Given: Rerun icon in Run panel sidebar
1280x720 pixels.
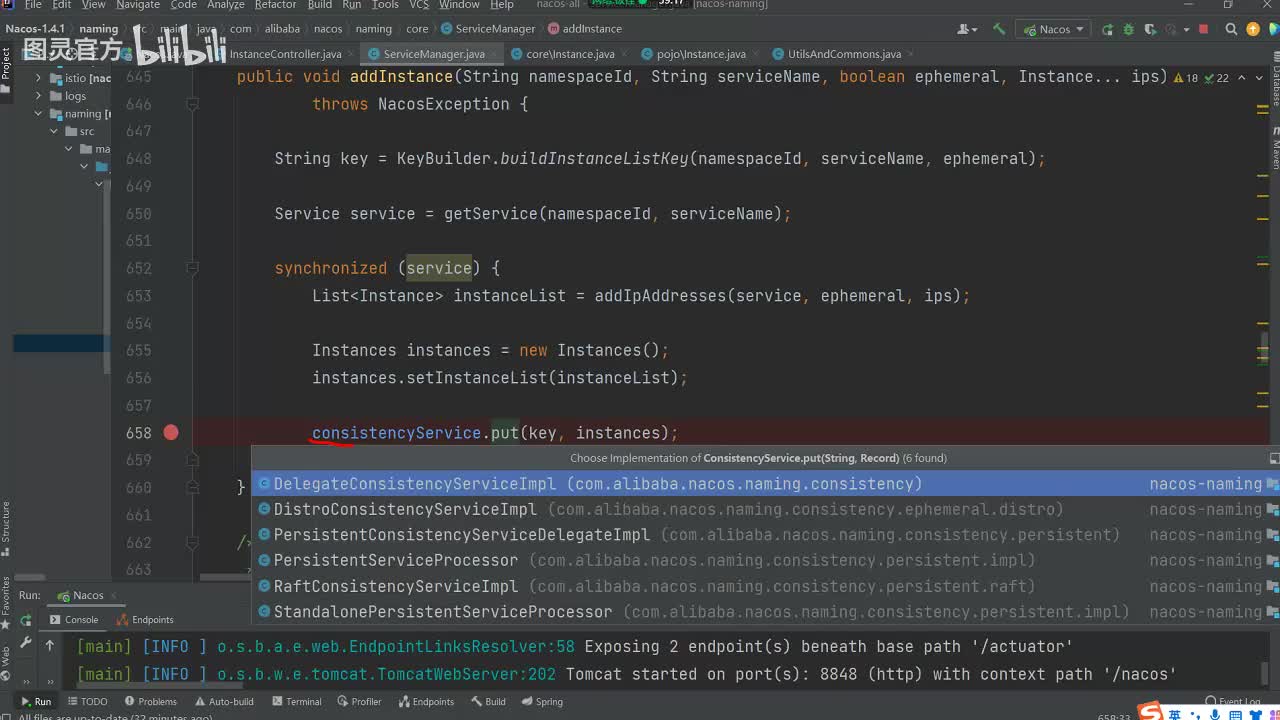Looking at the screenshot, I should click(26, 621).
